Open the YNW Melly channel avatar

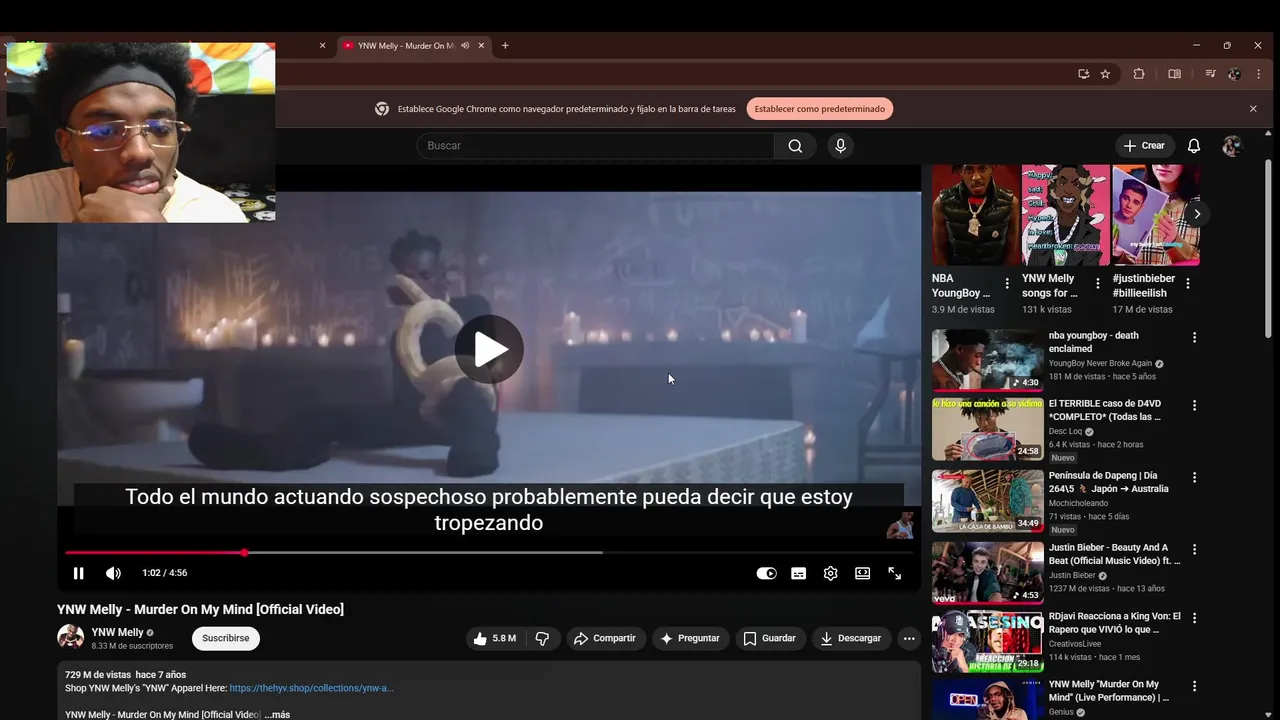pos(70,637)
